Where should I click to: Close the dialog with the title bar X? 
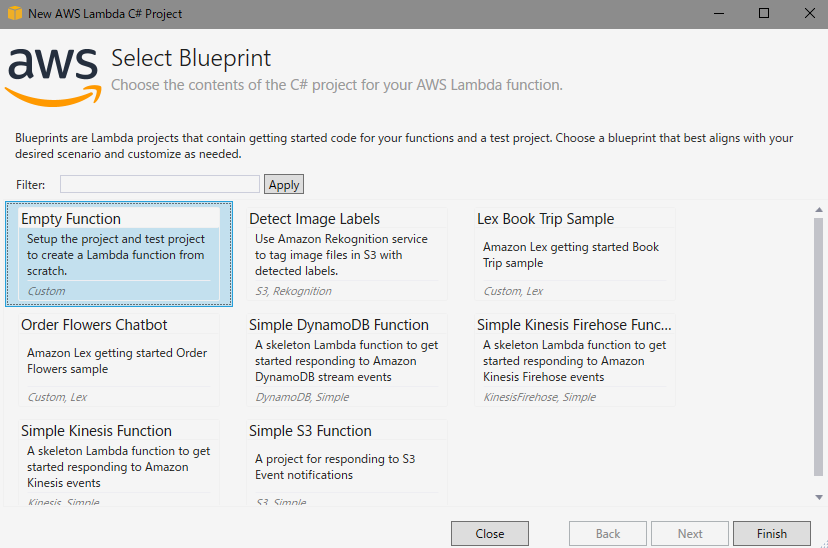810,13
